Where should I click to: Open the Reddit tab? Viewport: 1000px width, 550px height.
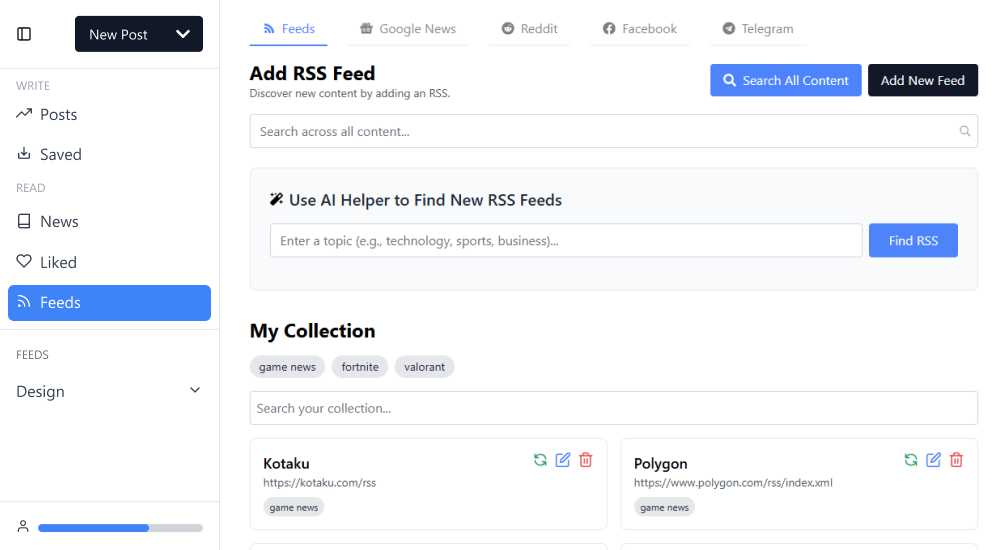530,29
